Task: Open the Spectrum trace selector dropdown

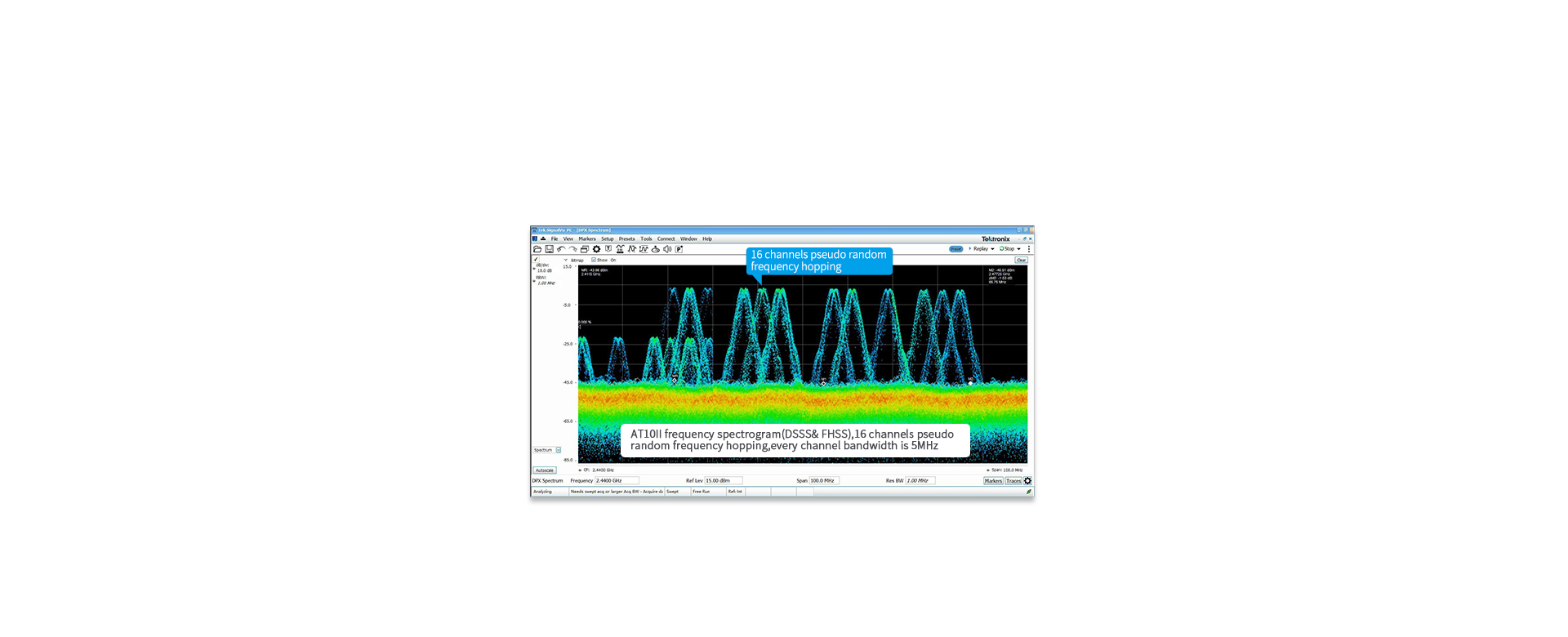Action: pyautogui.click(x=559, y=450)
